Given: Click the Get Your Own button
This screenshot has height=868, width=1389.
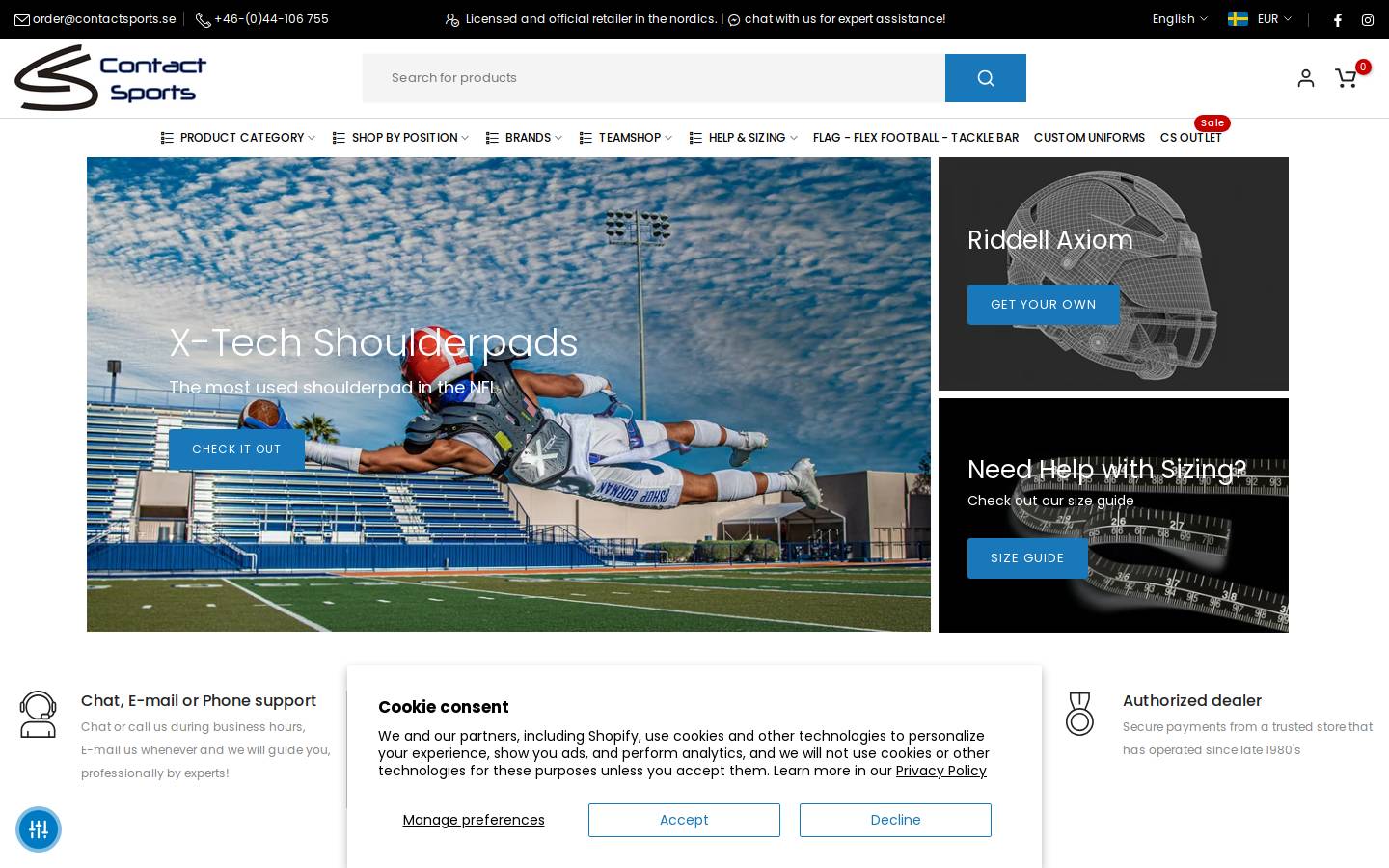Looking at the screenshot, I should pyautogui.click(x=1044, y=305).
